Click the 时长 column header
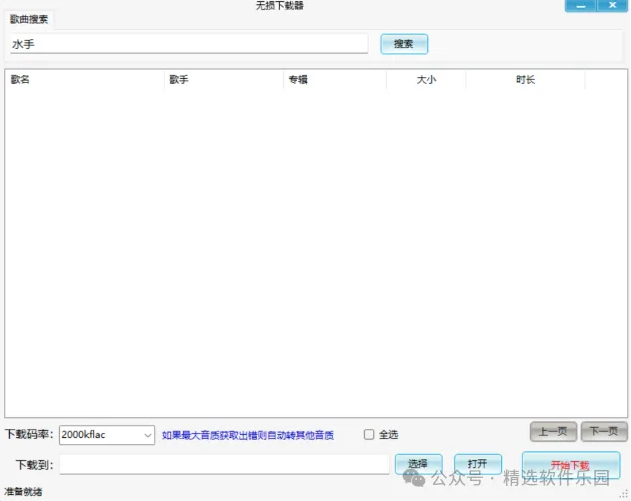Viewport: 631px width, 501px height. [525, 80]
